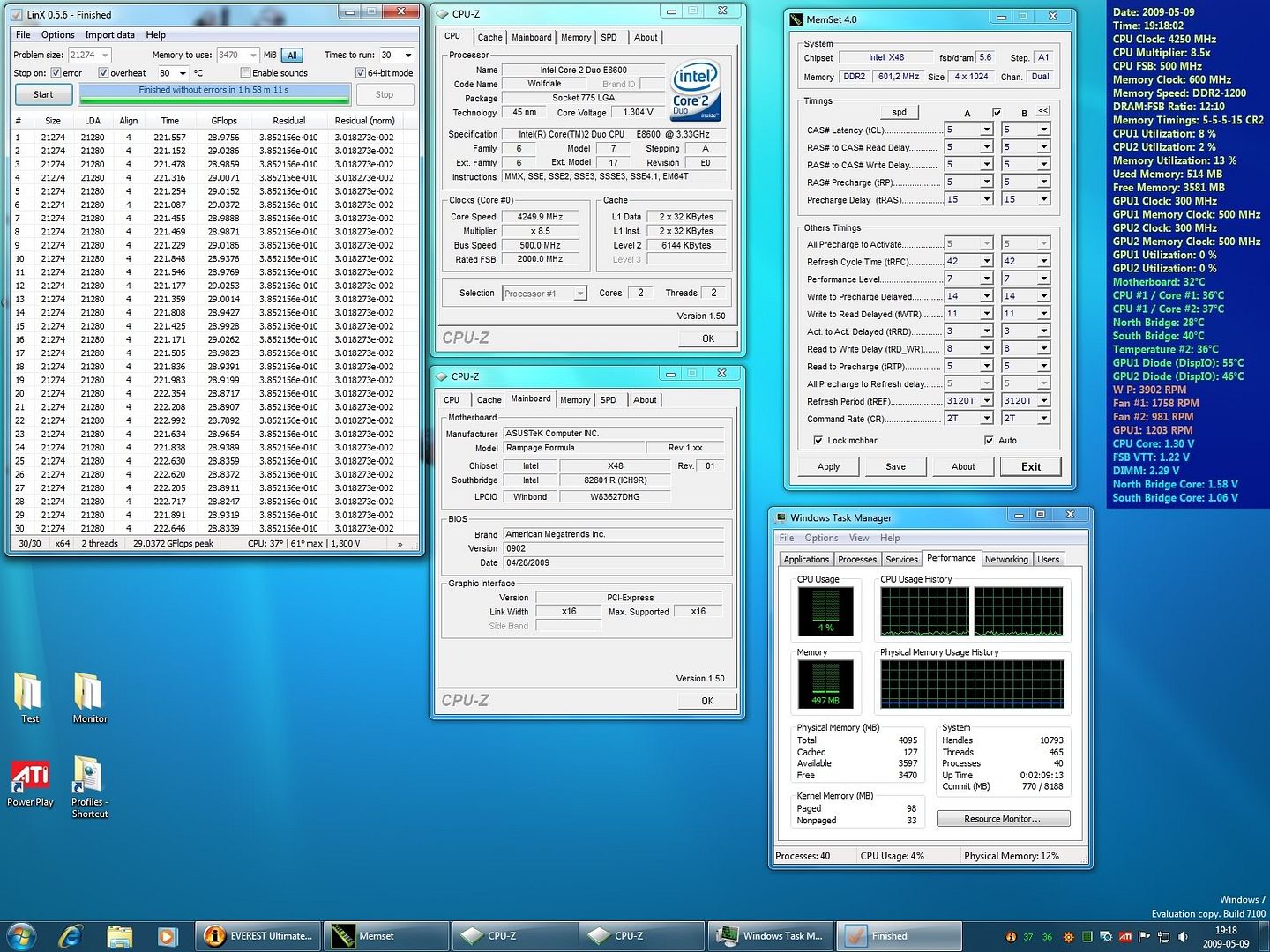Screen dimensions: 1270x952
Task: Switch to SPD tab in bottom CPU-Z
Action: pyautogui.click(x=608, y=400)
